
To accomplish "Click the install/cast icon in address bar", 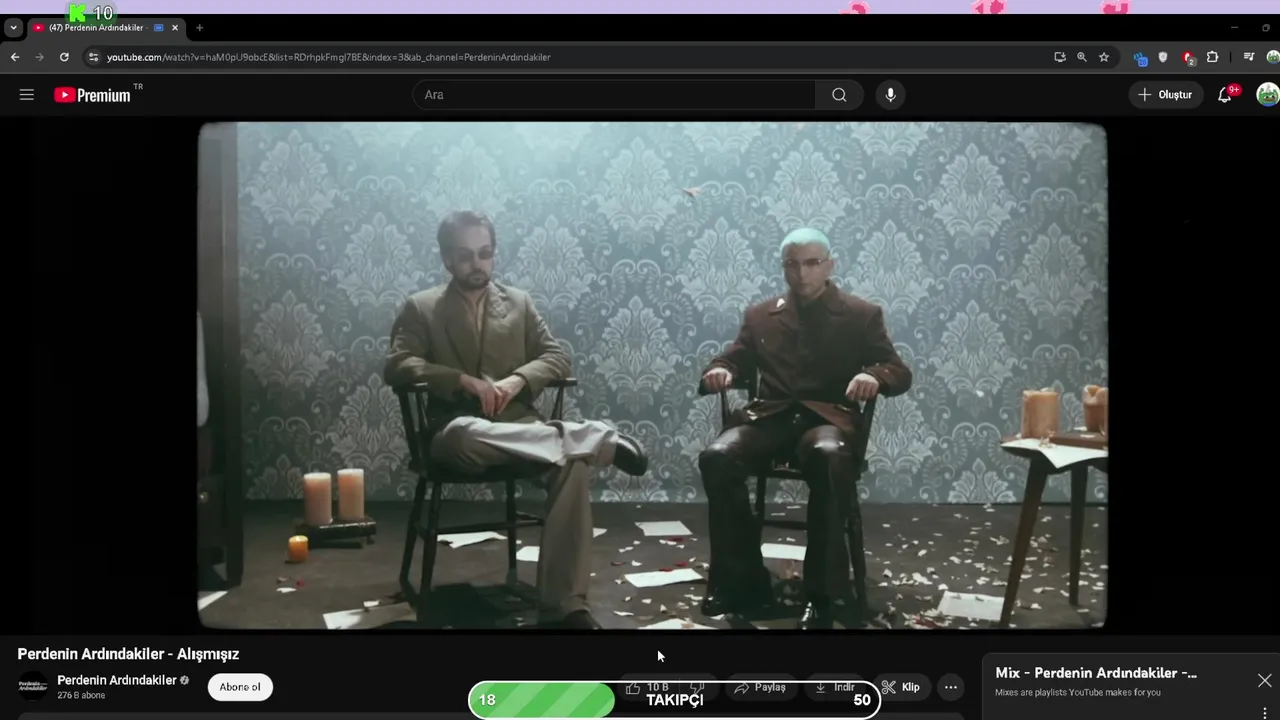I will [1060, 57].
